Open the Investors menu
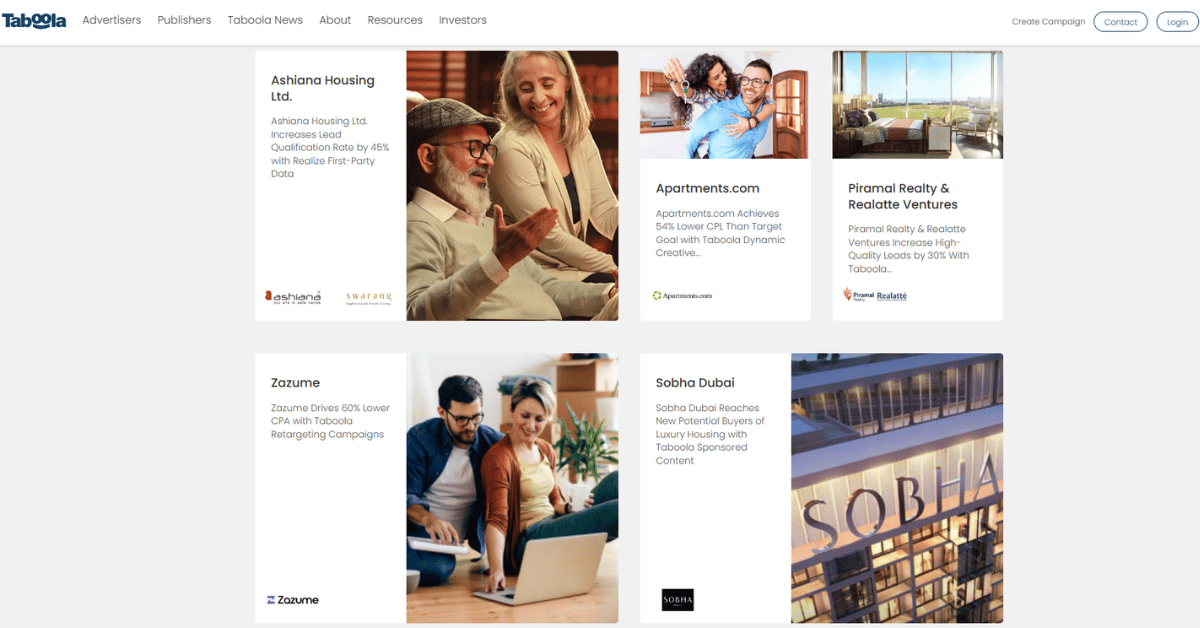The image size is (1200, 628). [463, 20]
